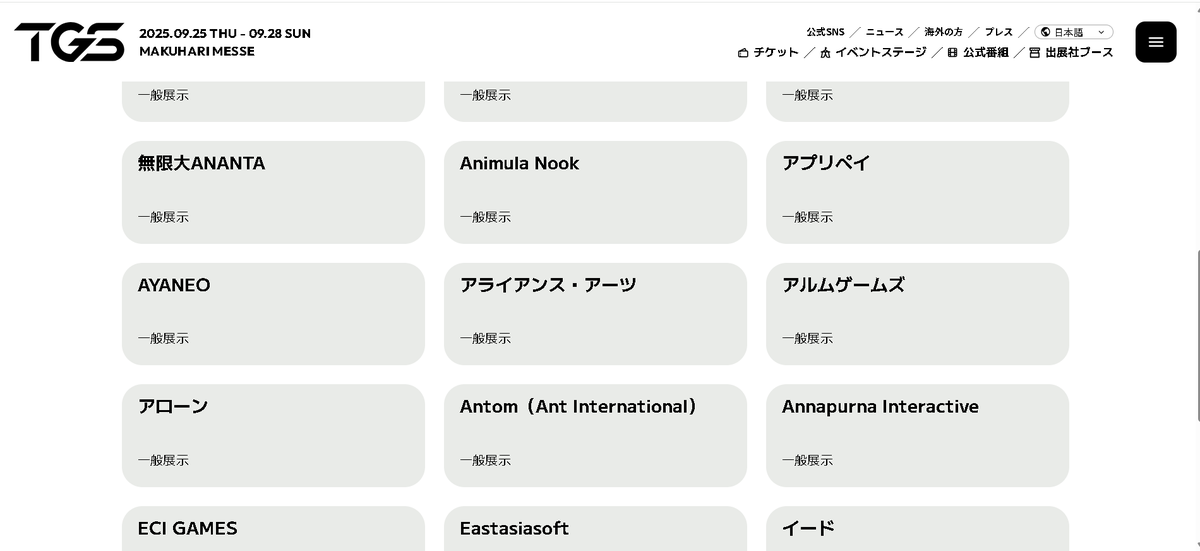Open the language dropdown showing 日本語
Screen dimensions: 1200x551
tap(1074, 32)
